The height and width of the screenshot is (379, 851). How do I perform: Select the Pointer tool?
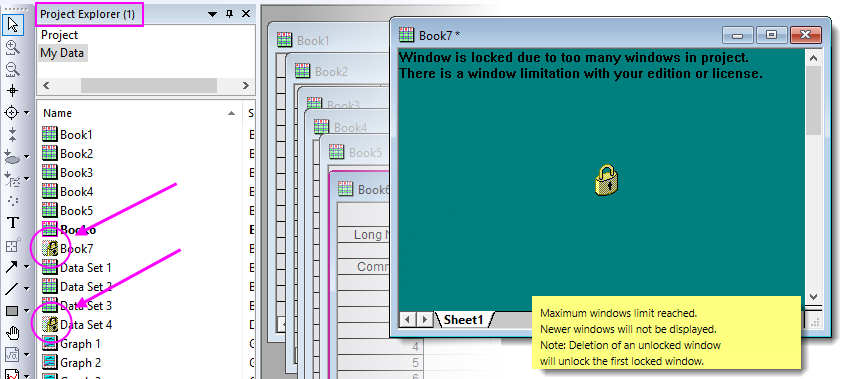point(13,24)
